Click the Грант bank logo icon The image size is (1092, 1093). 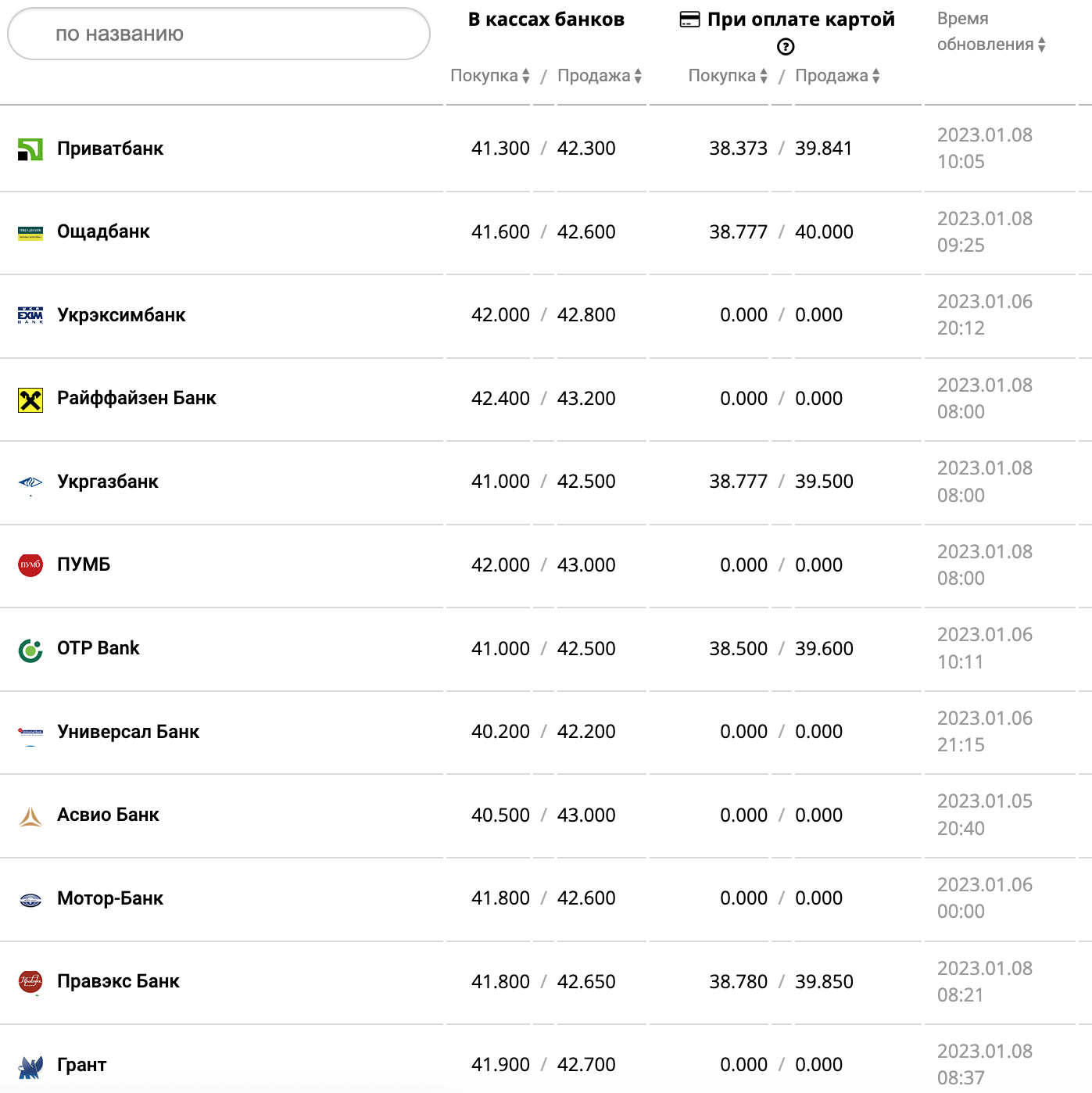(30, 1066)
